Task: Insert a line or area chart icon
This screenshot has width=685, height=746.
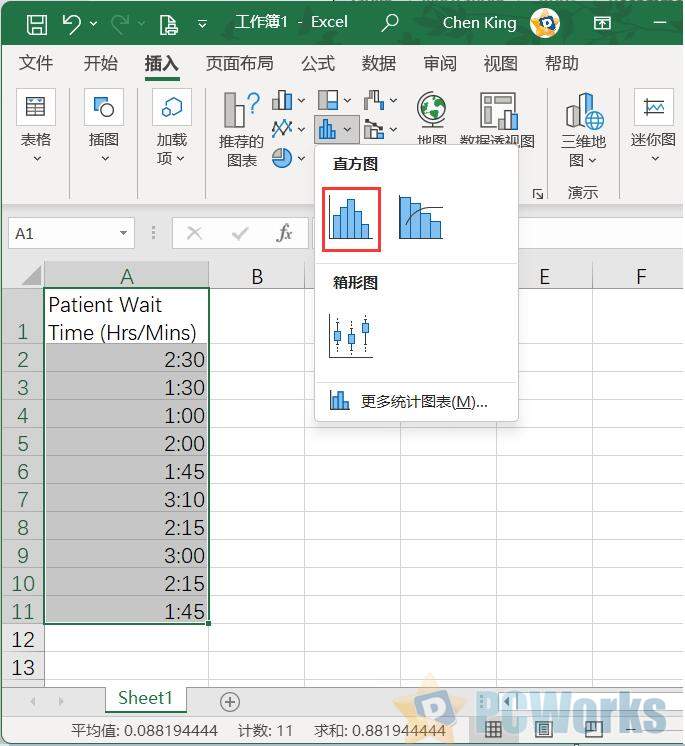Action: (282, 128)
